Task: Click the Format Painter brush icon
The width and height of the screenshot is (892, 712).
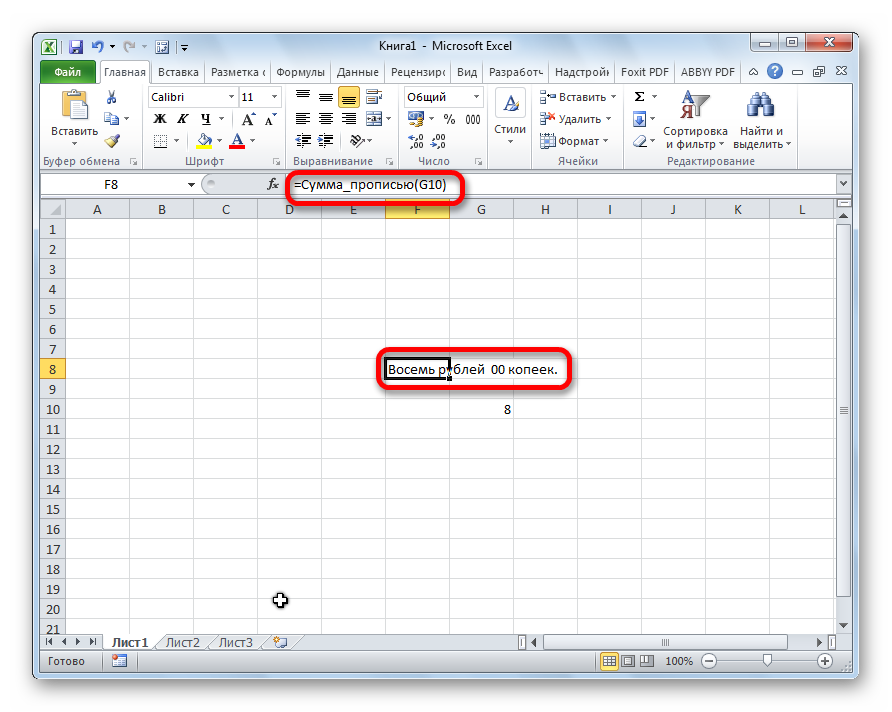Action: (112, 141)
